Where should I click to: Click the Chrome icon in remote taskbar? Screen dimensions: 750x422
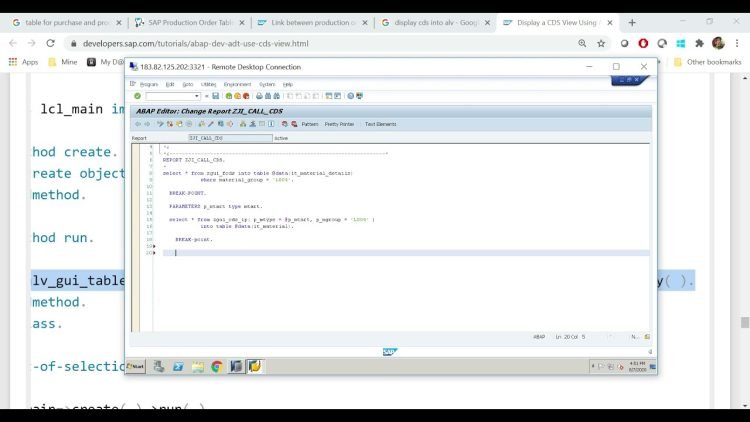coord(217,366)
